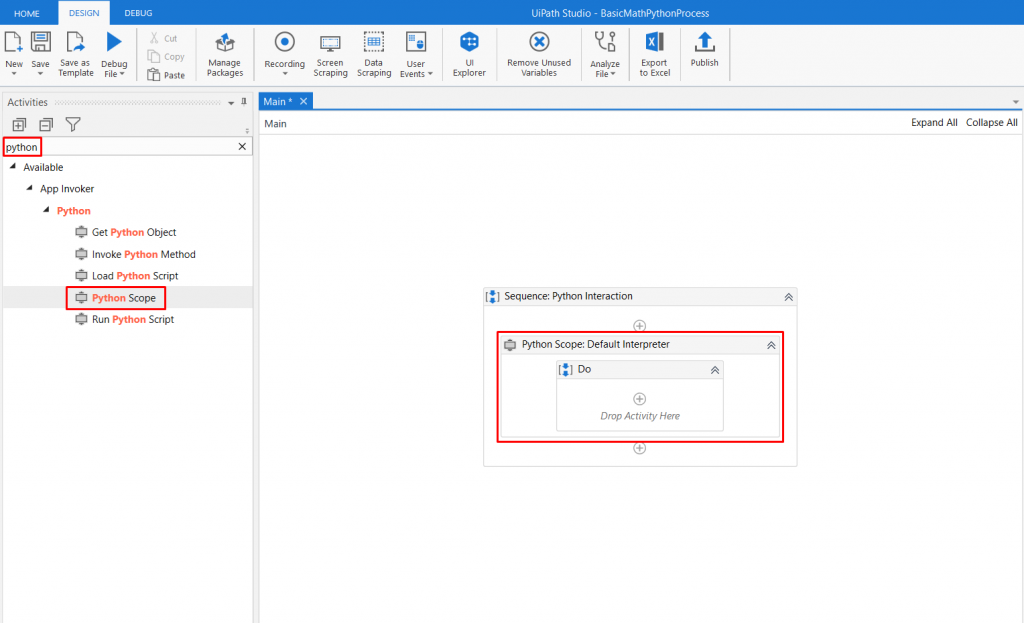The image size is (1024, 623).
Task: Start Data Scraping
Action: [x=373, y=54]
